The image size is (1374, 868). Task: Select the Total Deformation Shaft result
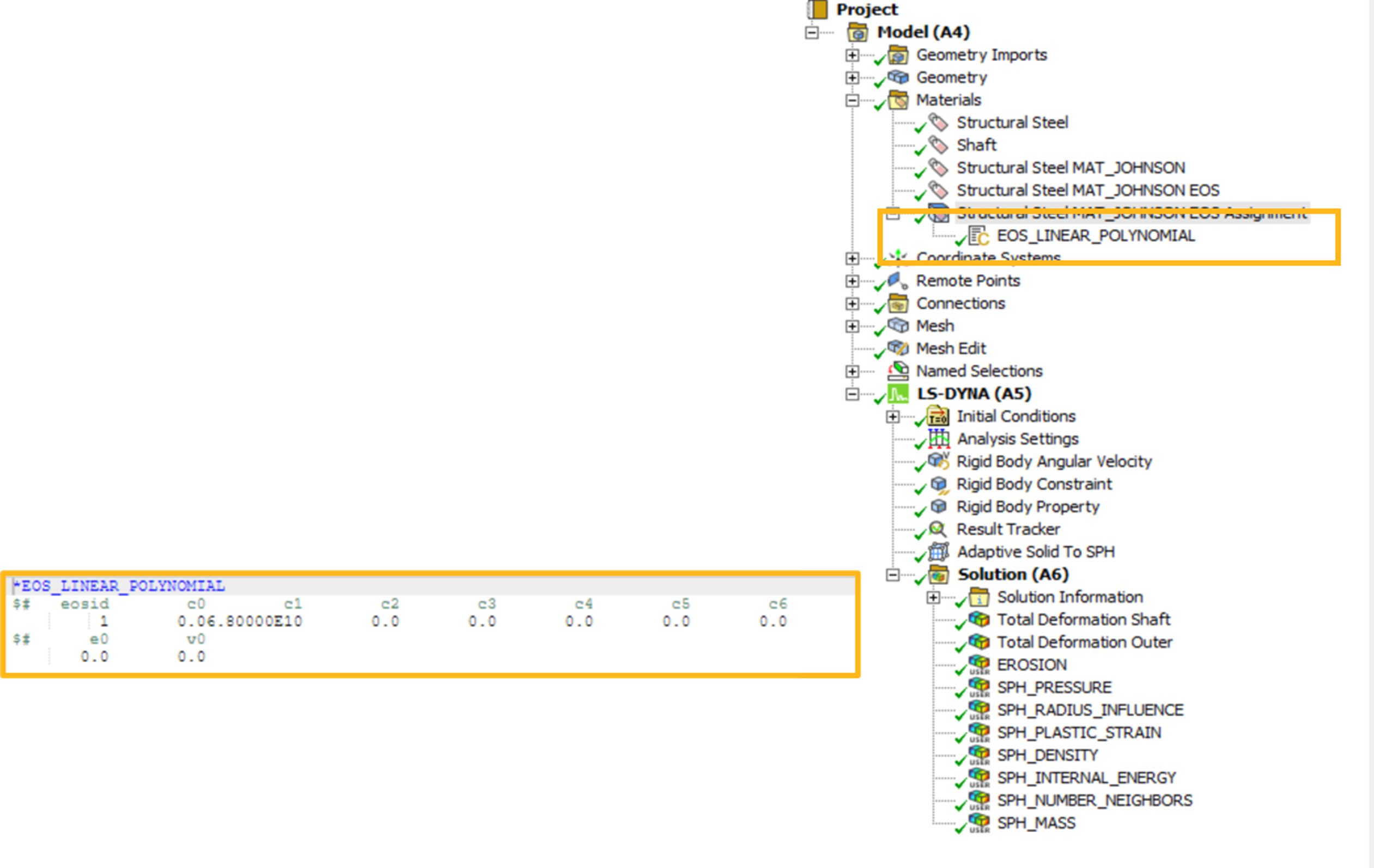pyautogui.click(x=1083, y=619)
